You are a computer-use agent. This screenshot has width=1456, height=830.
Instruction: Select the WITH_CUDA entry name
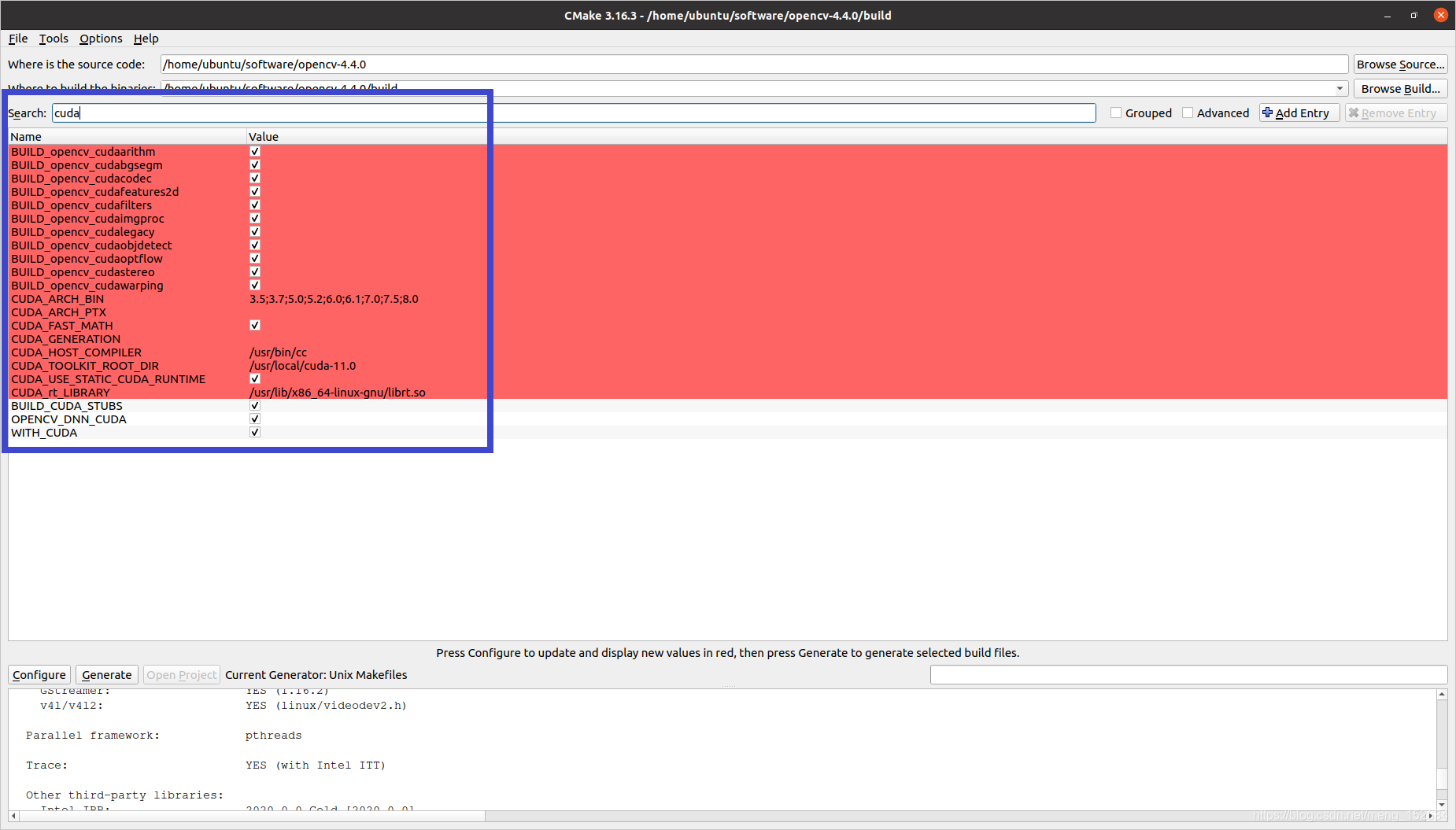point(44,433)
